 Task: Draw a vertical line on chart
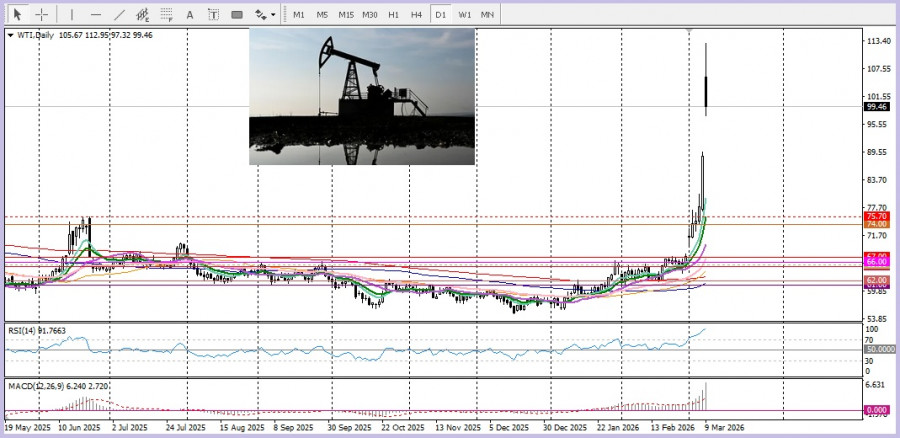(x=71, y=15)
